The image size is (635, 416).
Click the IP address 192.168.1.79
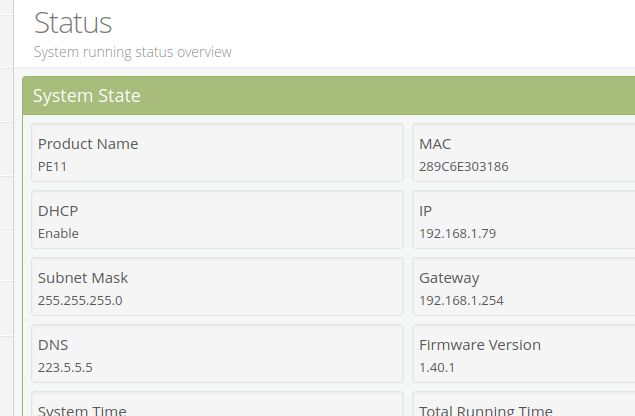click(x=458, y=234)
